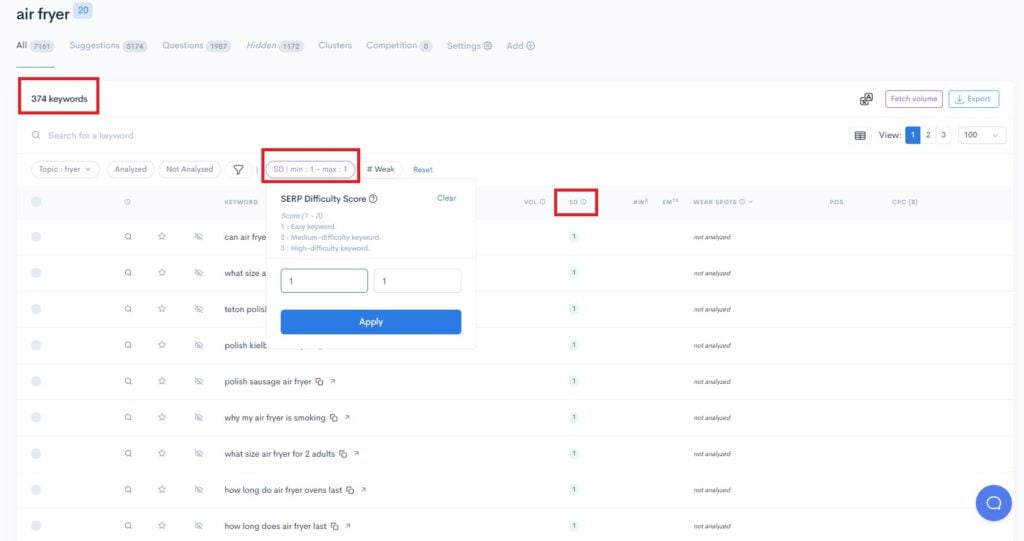The width and height of the screenshot is (1024, 541).
Task: Star the 'polish sausage air fryer' keyword
Action: [161, 381]
